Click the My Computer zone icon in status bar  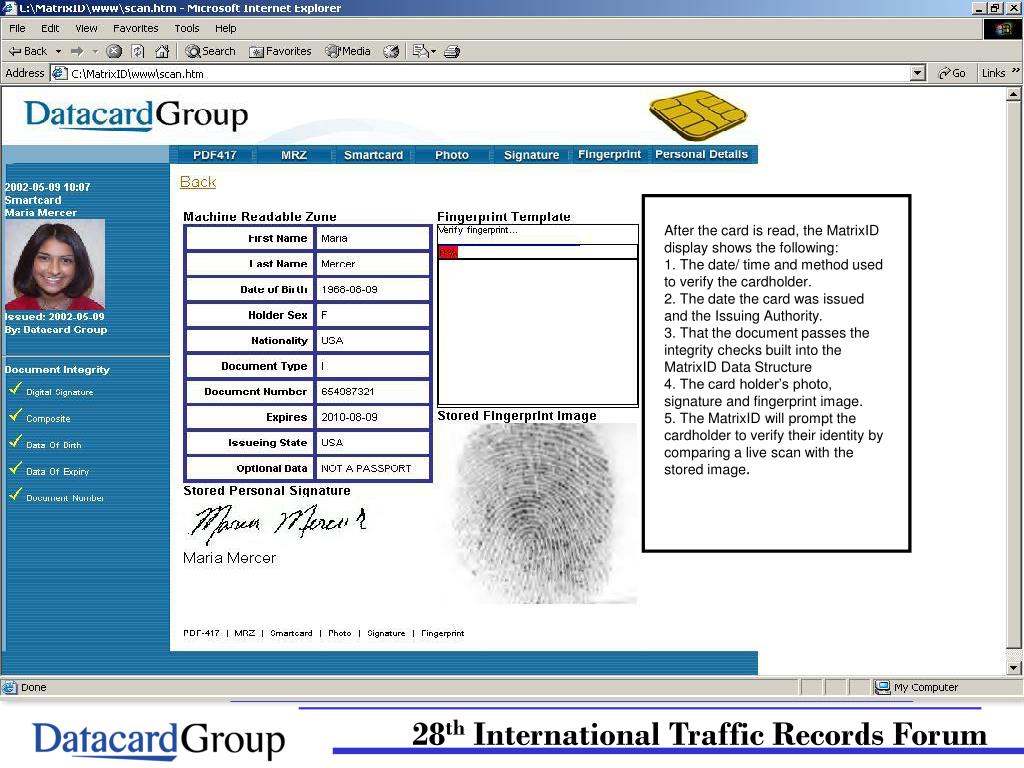882,687
